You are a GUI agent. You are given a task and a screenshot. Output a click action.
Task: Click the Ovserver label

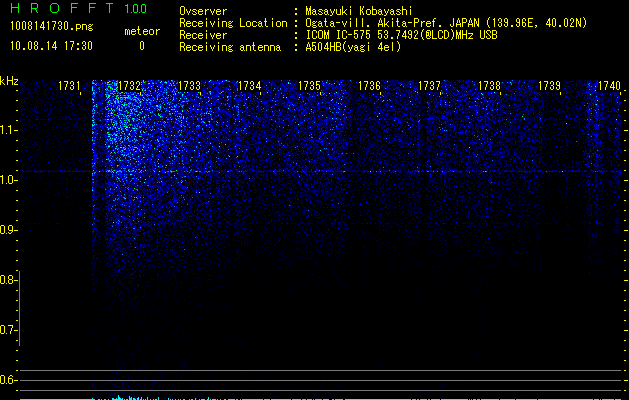click(x=203, y=11)
